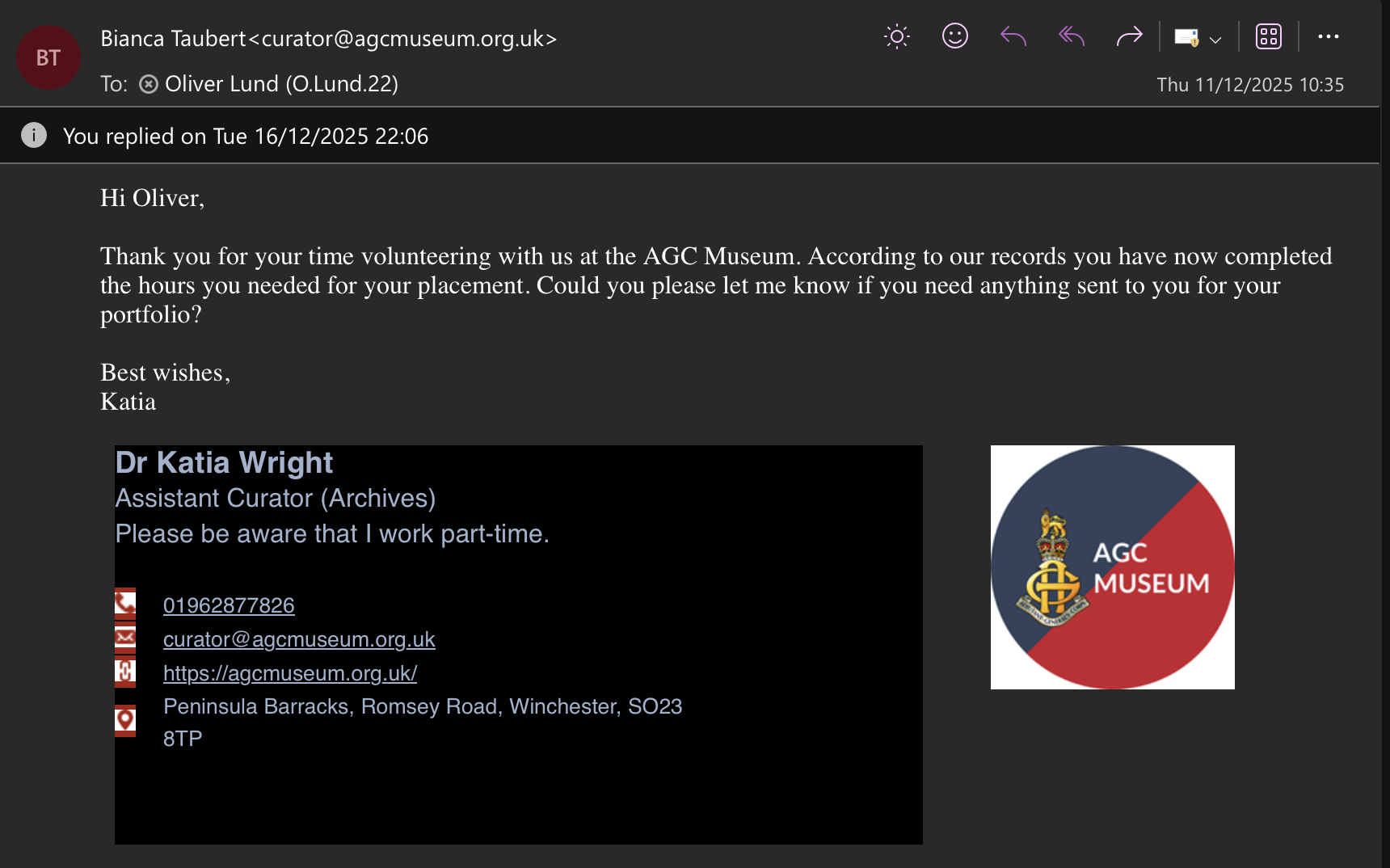Call phone number 01962877826 link
This screenshot has height=868, width=1390.
point(229,605)
